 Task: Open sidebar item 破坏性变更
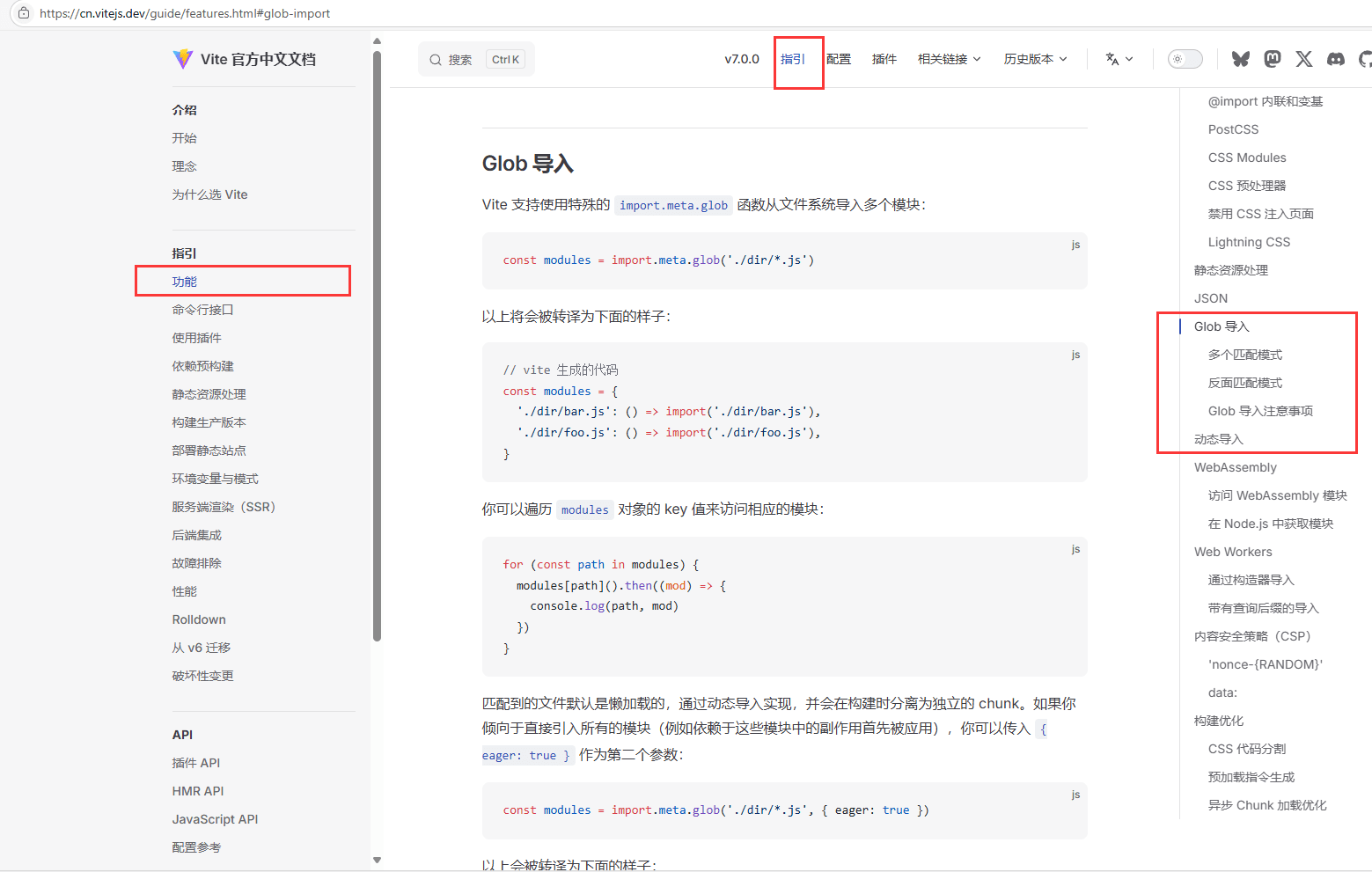coord(203,676)
